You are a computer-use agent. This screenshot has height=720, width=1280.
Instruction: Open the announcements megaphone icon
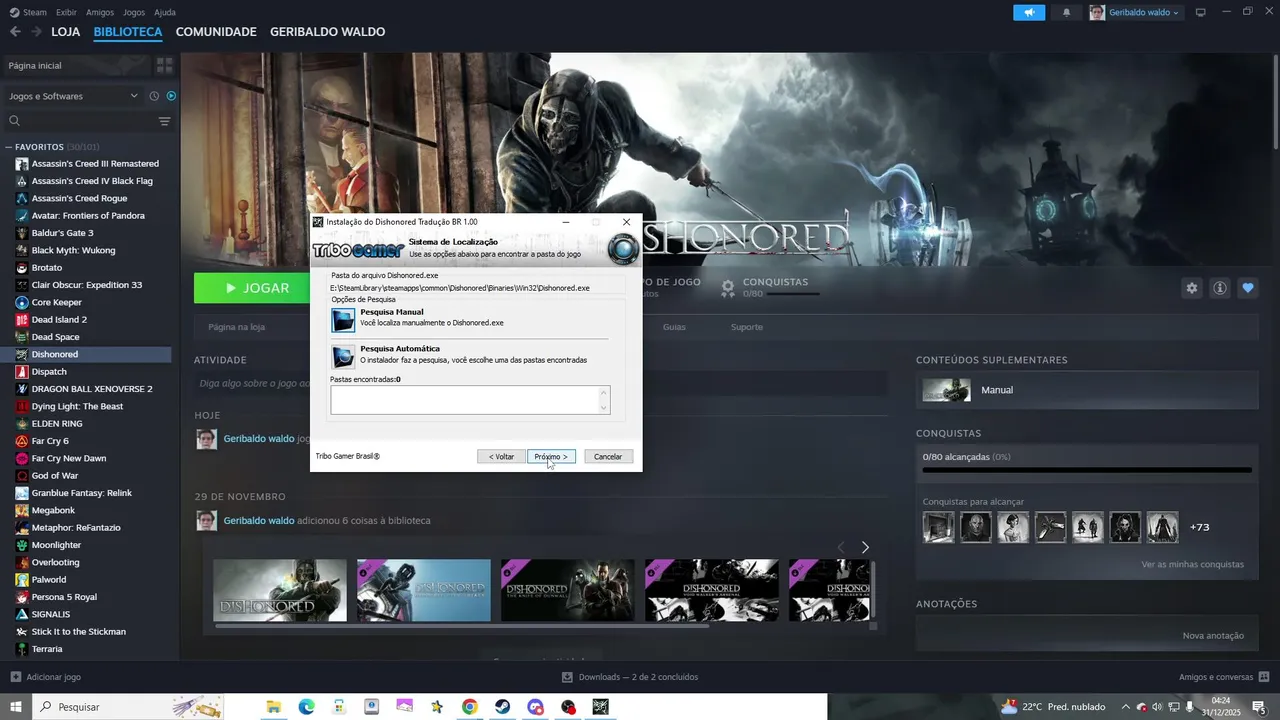1029,12
